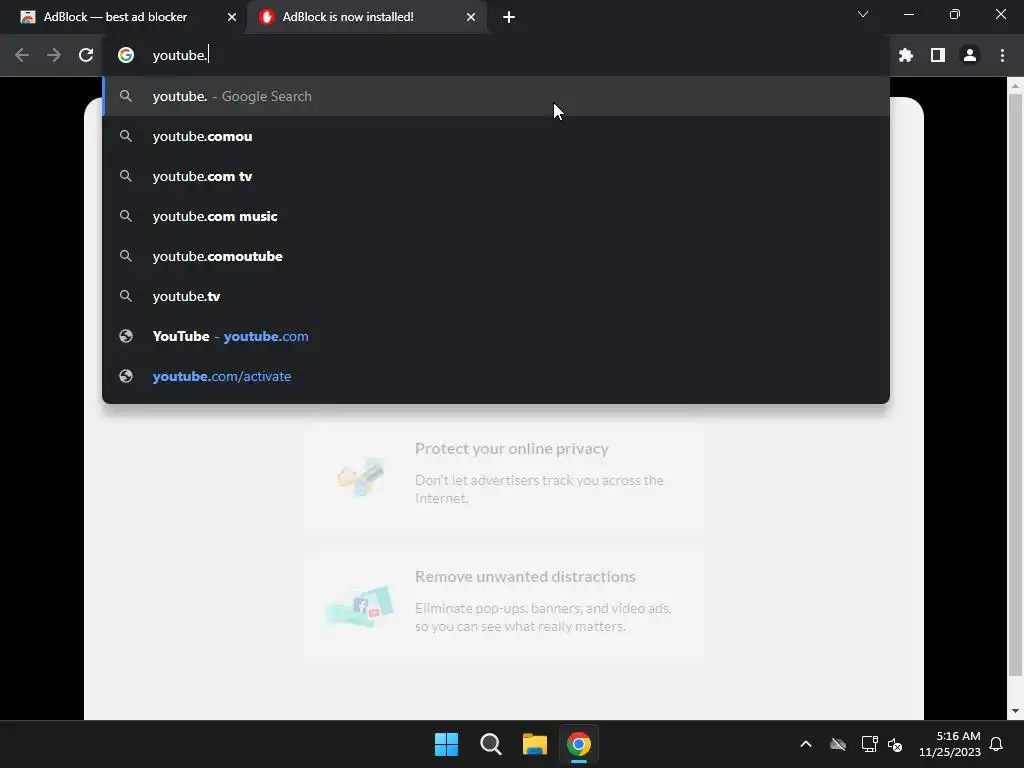The height and width of the screenshot is (768, 1024).
Task: Click search icon beside 'youtube.comou'
Action: tap(126, 136)
